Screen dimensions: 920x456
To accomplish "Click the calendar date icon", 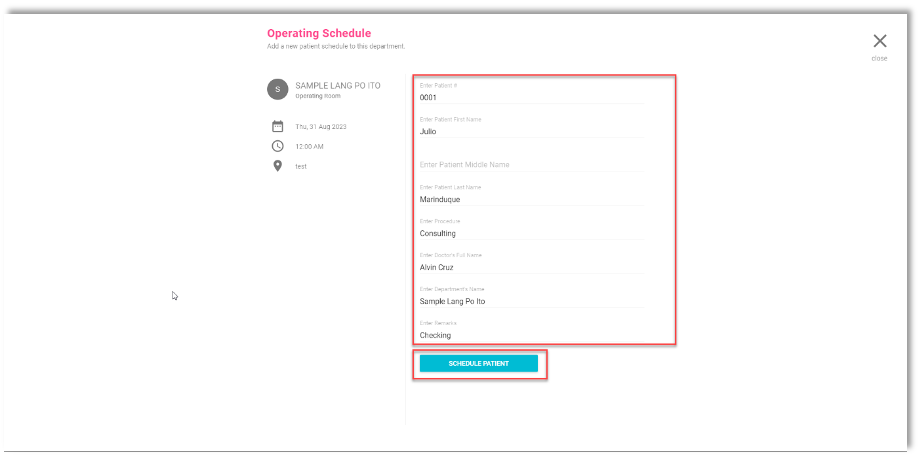I will [x=278, y=127].
